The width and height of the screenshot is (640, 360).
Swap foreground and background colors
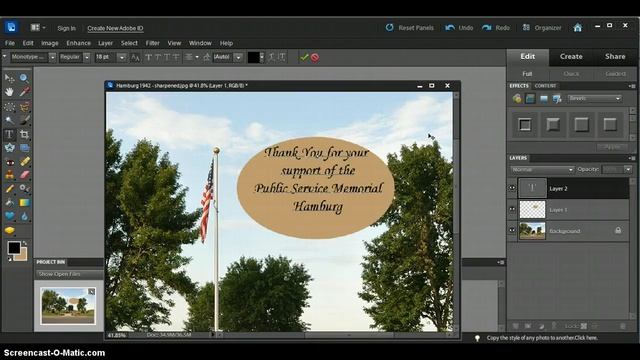click(x=24, y=243)
